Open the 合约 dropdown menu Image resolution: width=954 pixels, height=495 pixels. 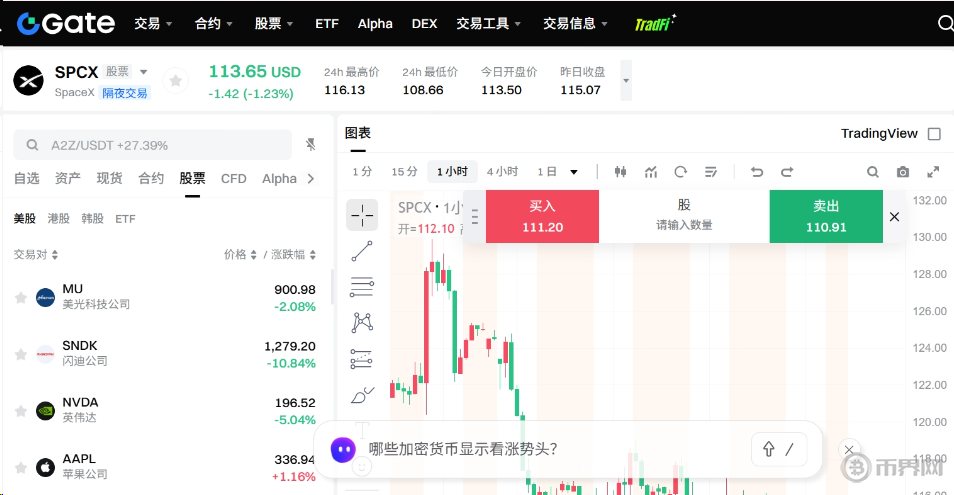click(x=214, y=24)
